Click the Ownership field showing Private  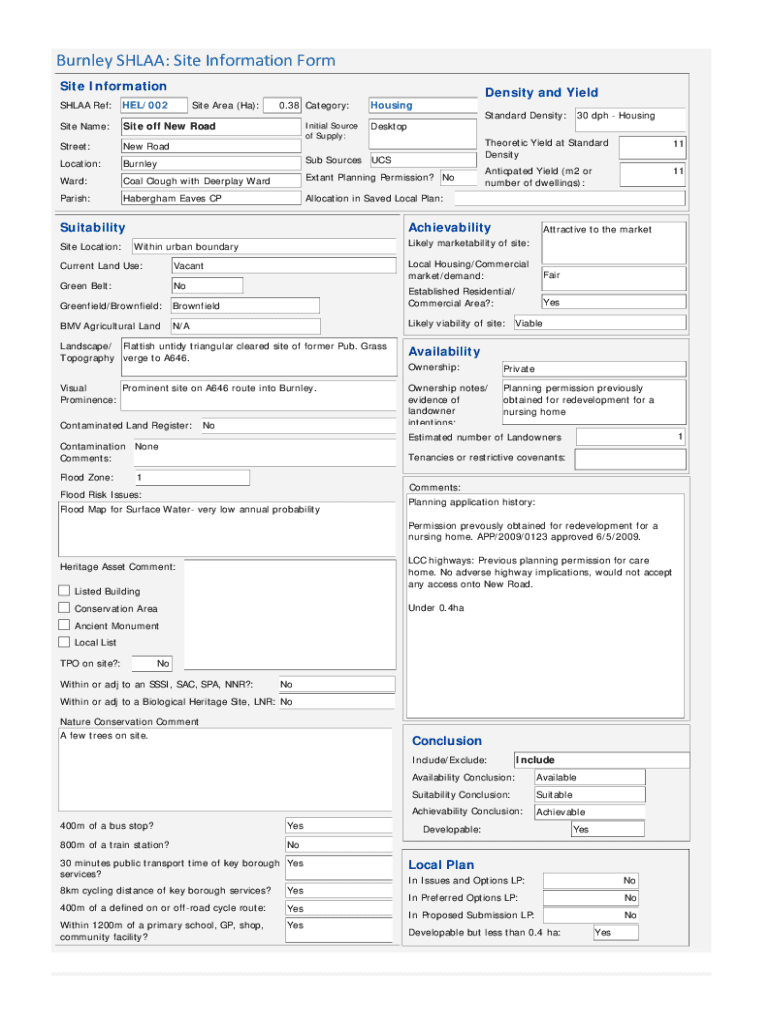click(x=592, y=369)
